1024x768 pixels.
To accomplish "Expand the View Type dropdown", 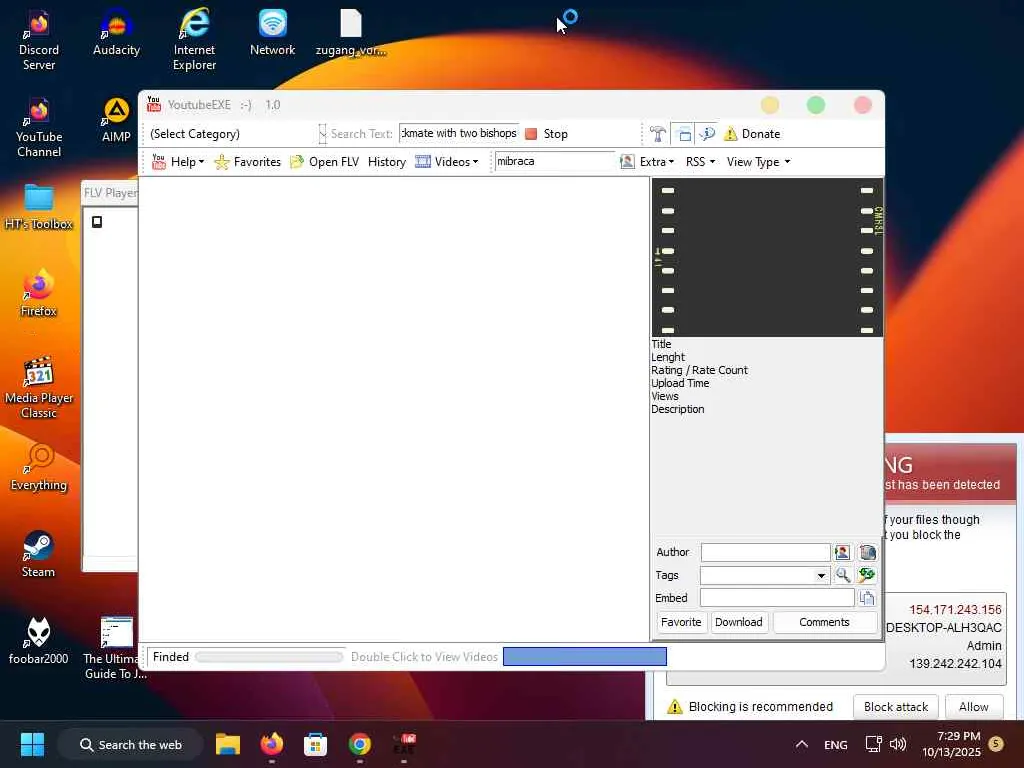I will (788, 162).
